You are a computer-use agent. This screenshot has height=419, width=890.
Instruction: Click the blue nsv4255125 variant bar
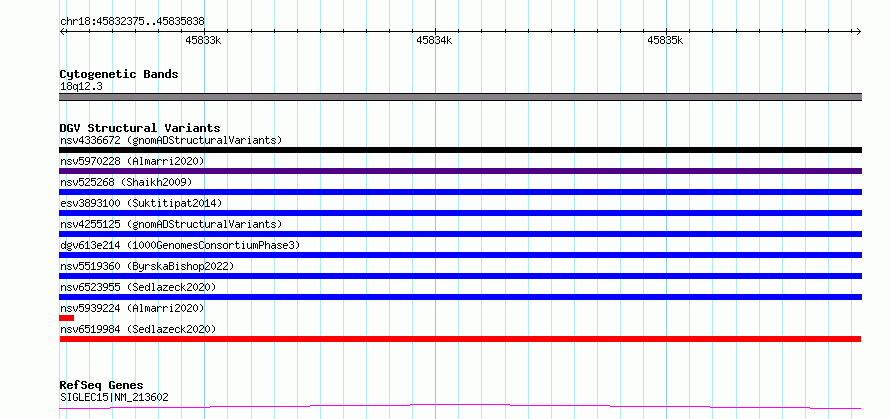(x=460, y=234)
